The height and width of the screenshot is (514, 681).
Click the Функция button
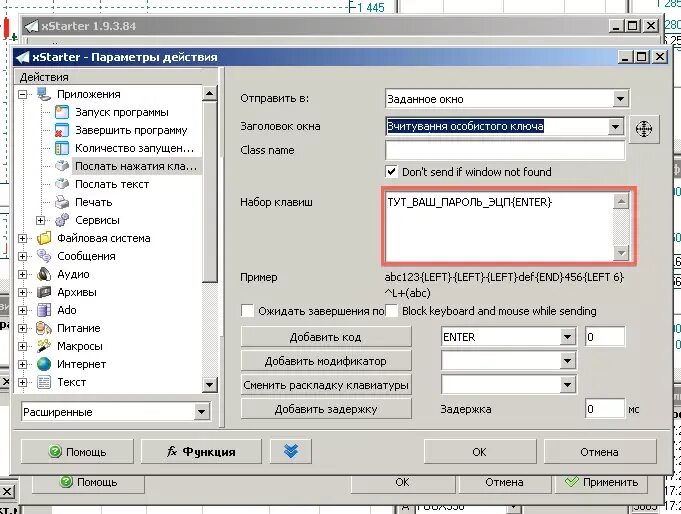pyautogui.click(x=202, y=451)
